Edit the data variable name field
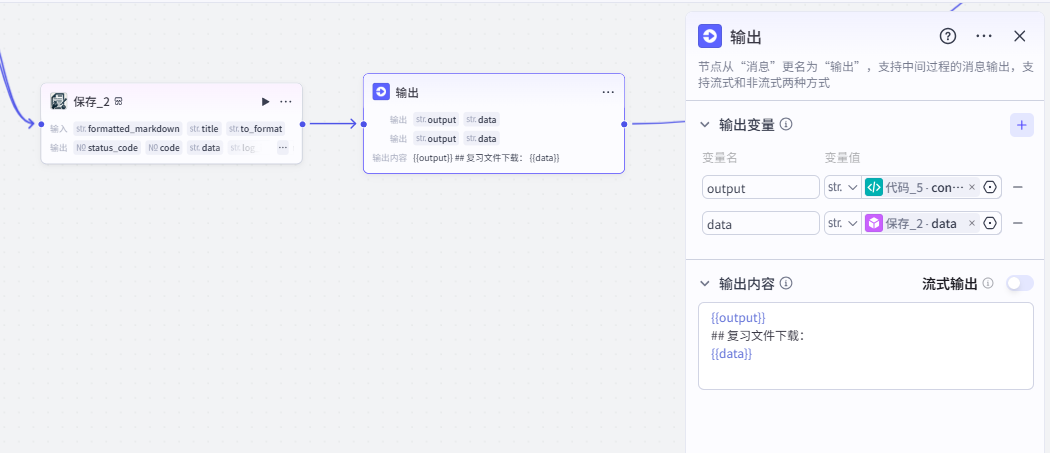The width and height of the screenshot is (1050, 453). pyautogui.click(x=761, y=224)
